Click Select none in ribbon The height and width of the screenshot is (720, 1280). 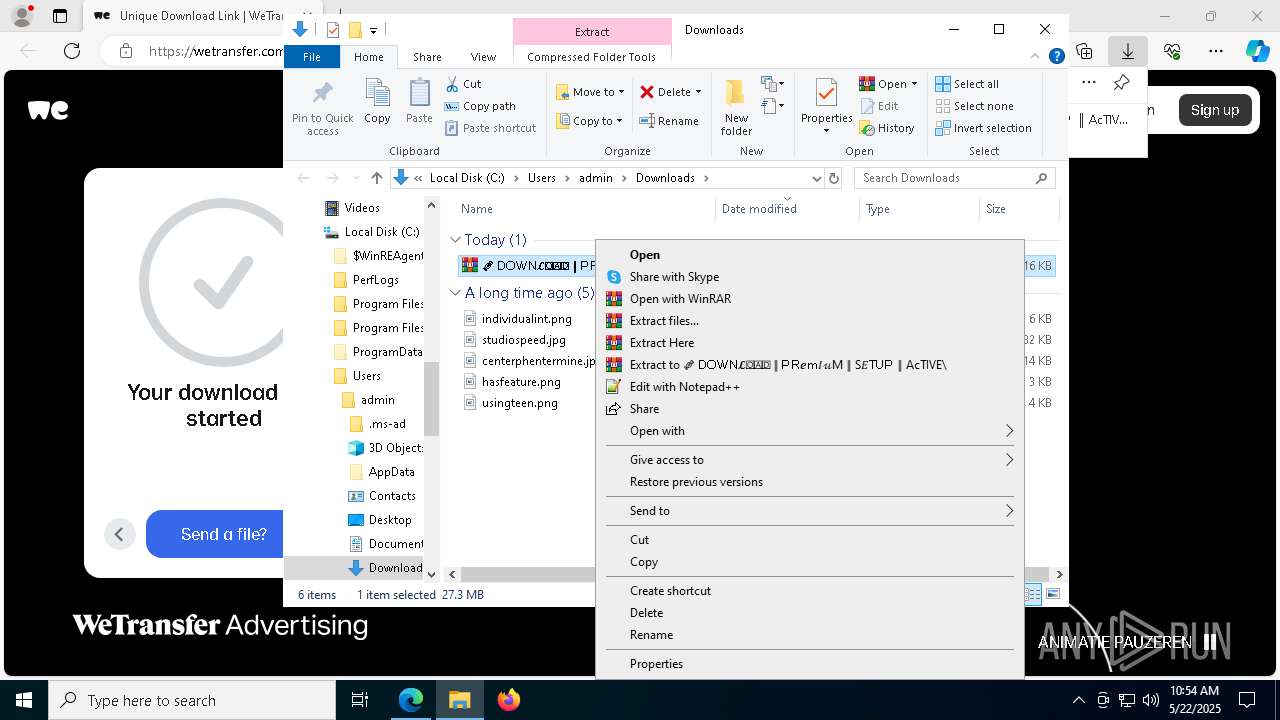974,106
